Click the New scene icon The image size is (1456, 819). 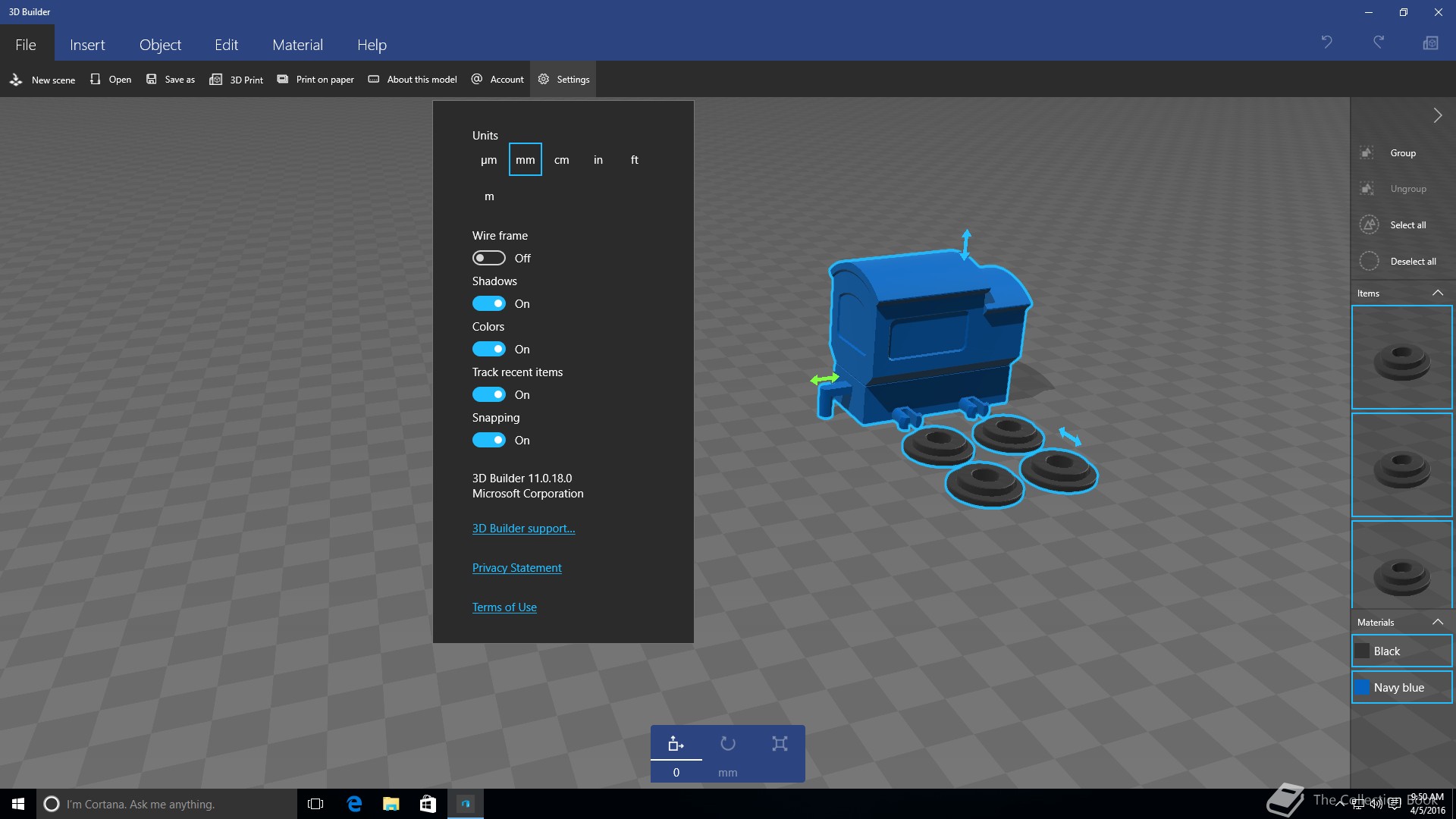(16, 80)
